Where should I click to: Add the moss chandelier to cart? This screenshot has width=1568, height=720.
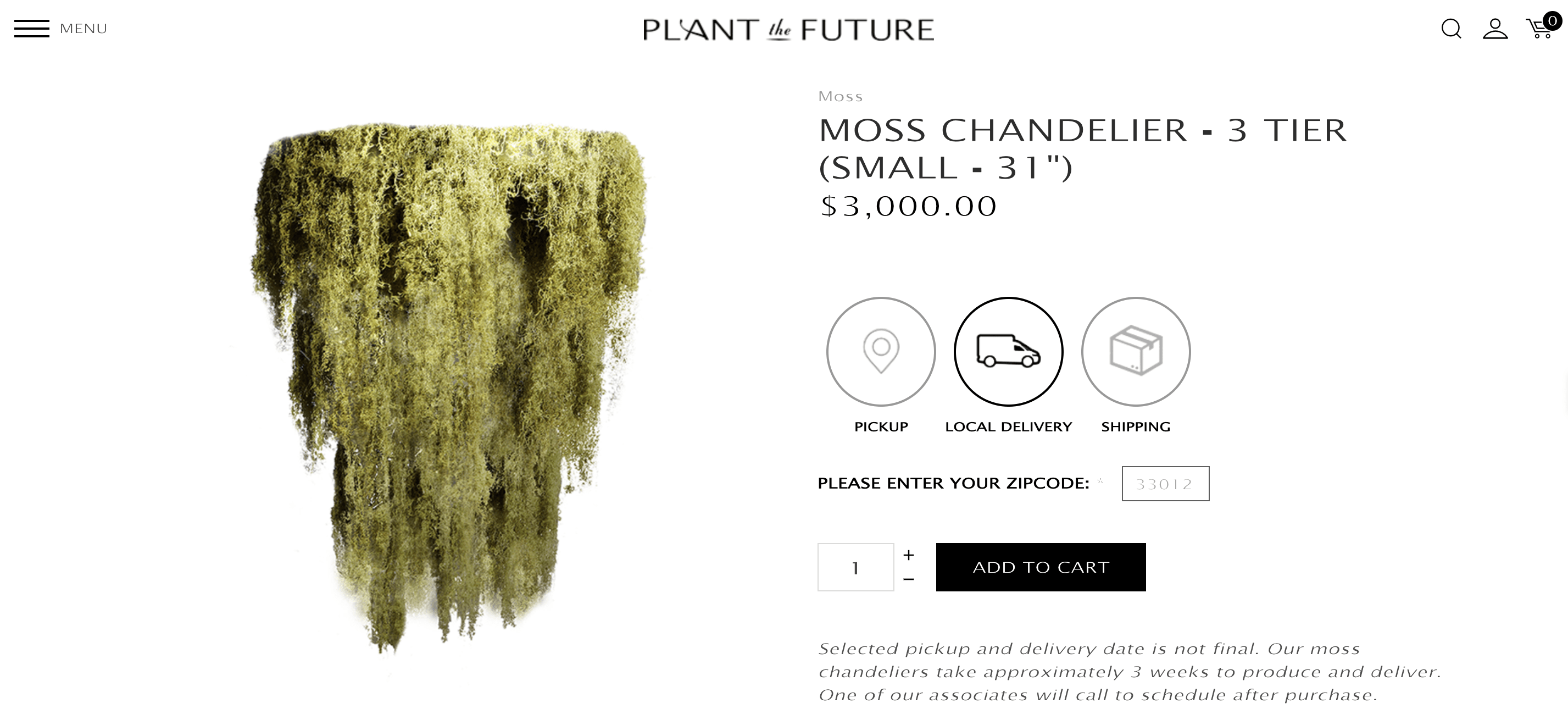pyautogui.click(x=1041, y=567)
